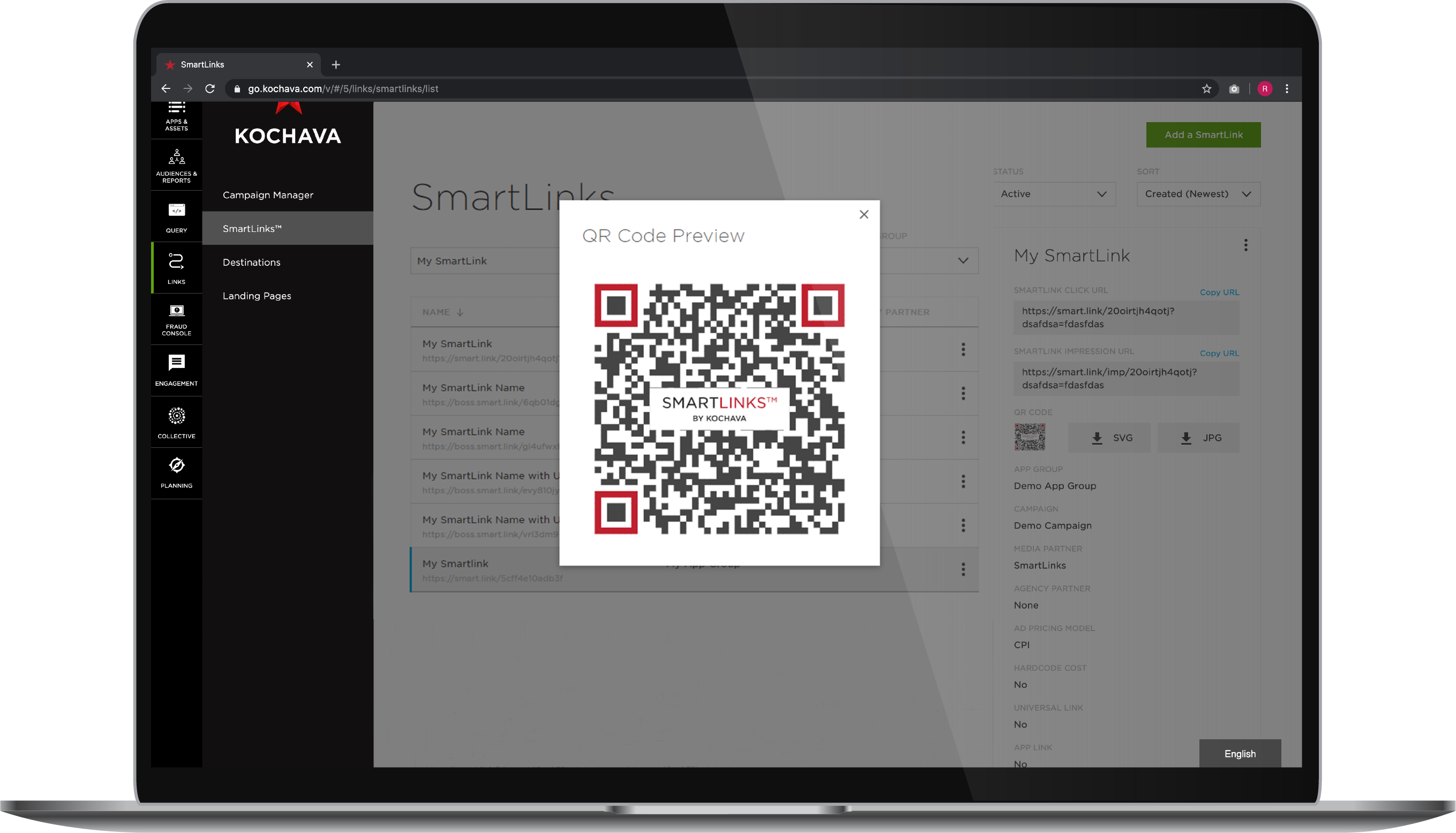
Task: Open Chrome three-dot menu
Action: 1287,89
